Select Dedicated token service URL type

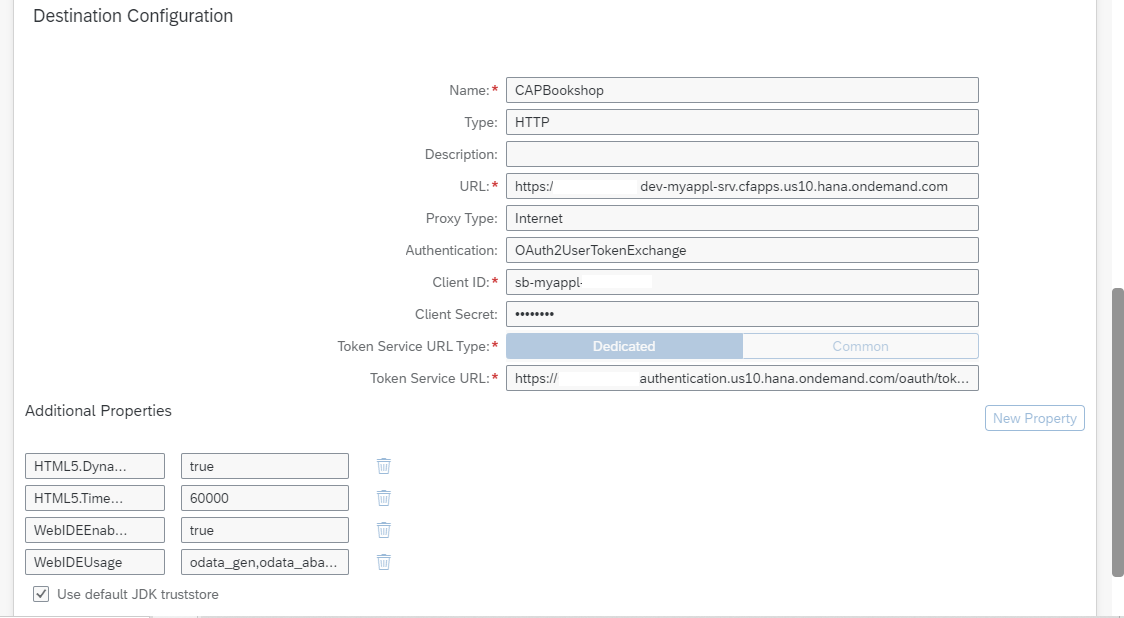tap(624, 346)
